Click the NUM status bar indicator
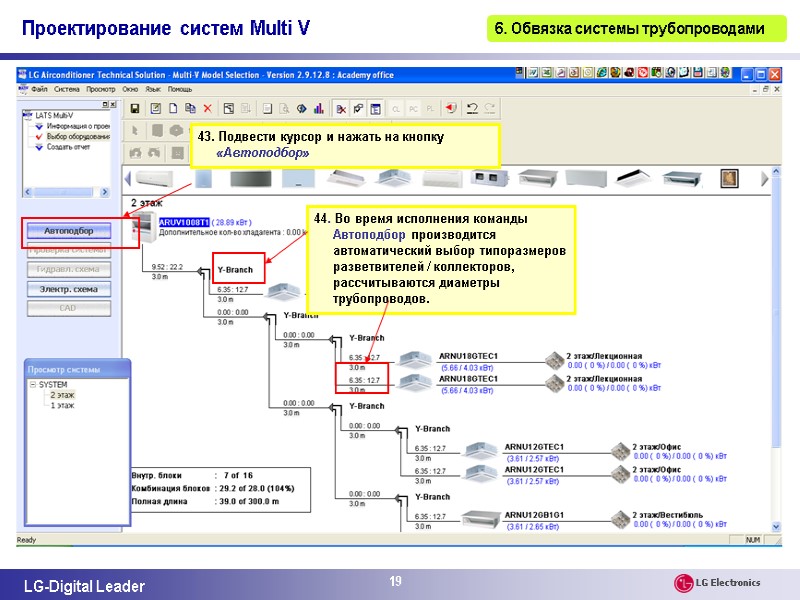Screen dimensions: 800x600 pyautogui.click(x=753, y=540)
